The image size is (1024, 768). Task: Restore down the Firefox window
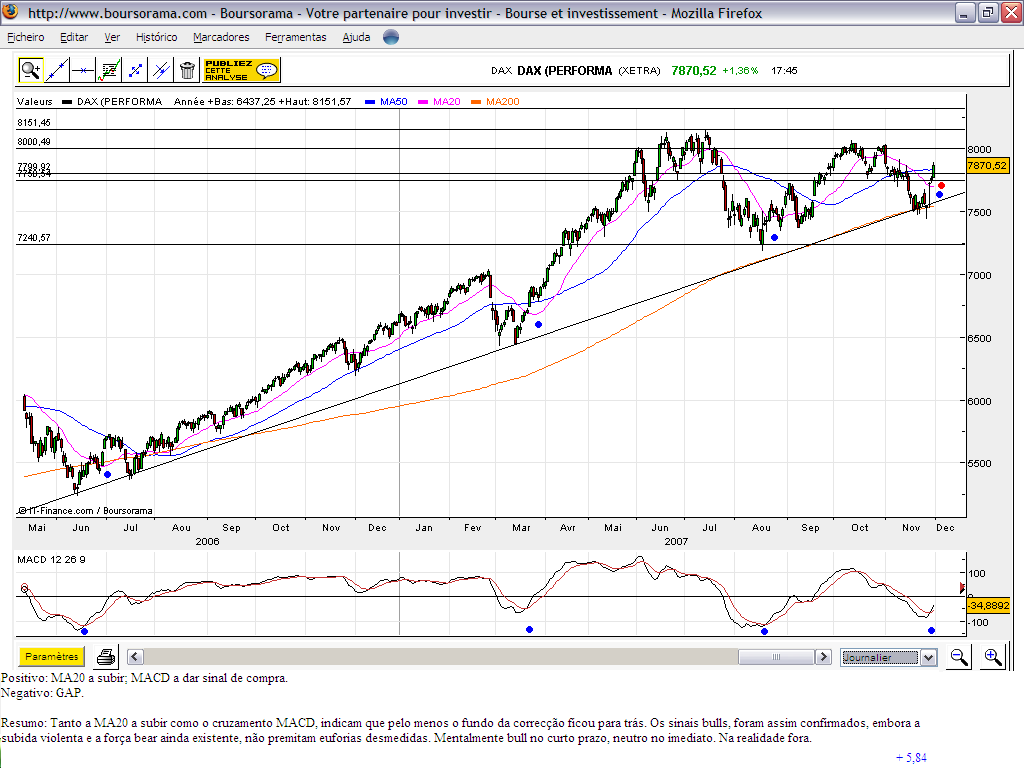(988, 13)
